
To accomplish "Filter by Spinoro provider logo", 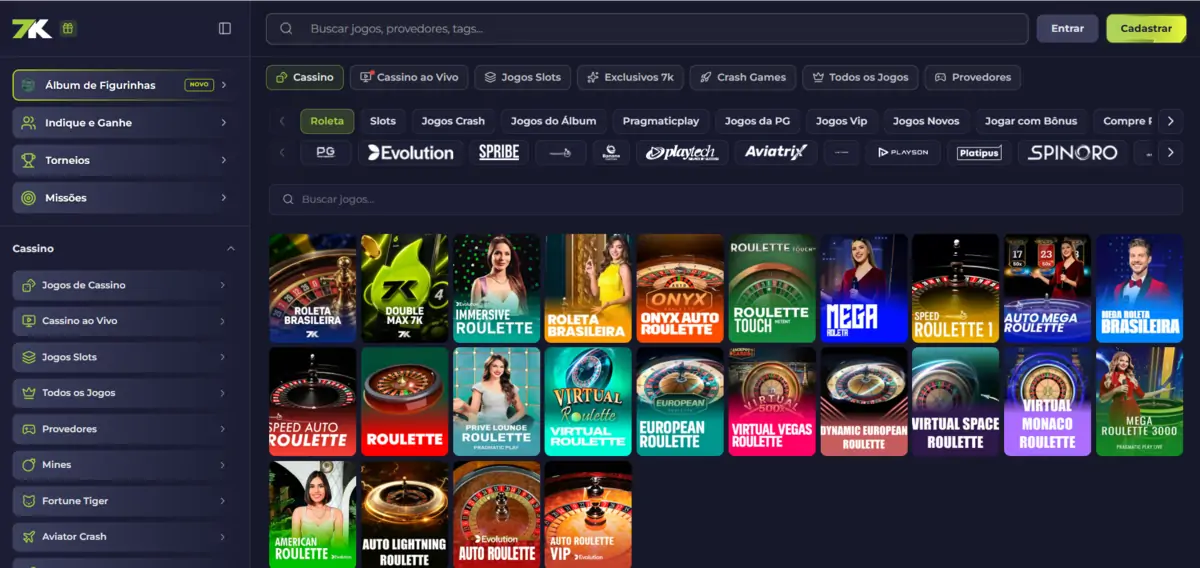I will 1073,153.
